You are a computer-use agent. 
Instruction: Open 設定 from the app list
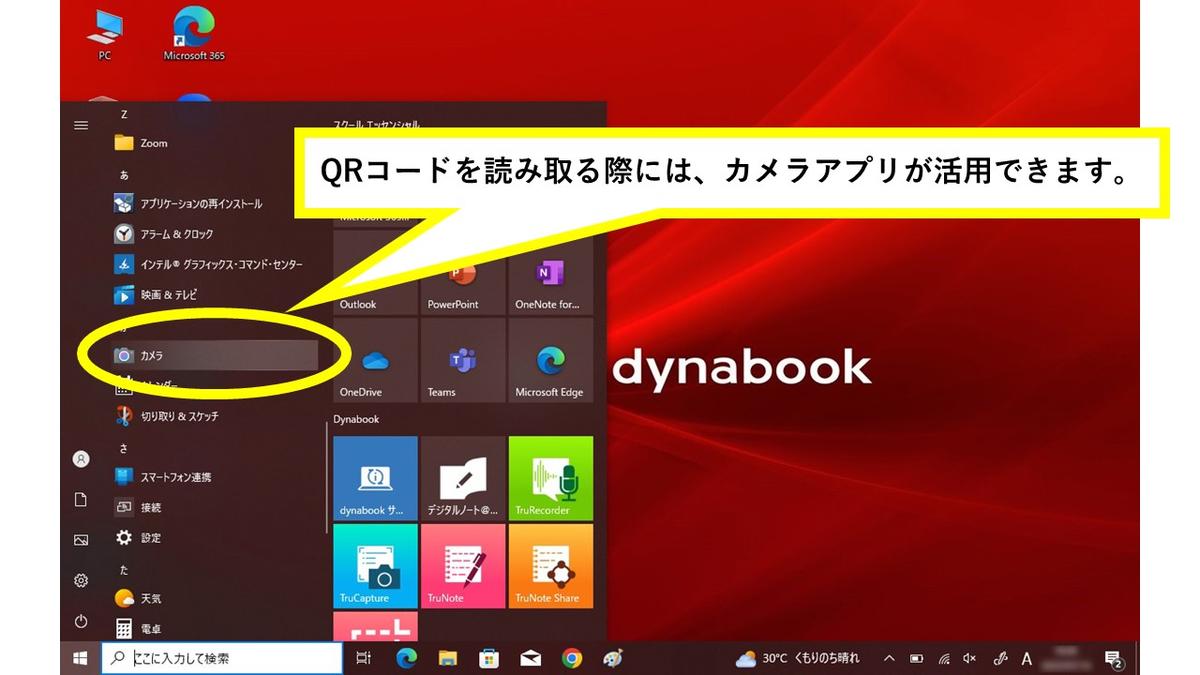pos(215,538)
